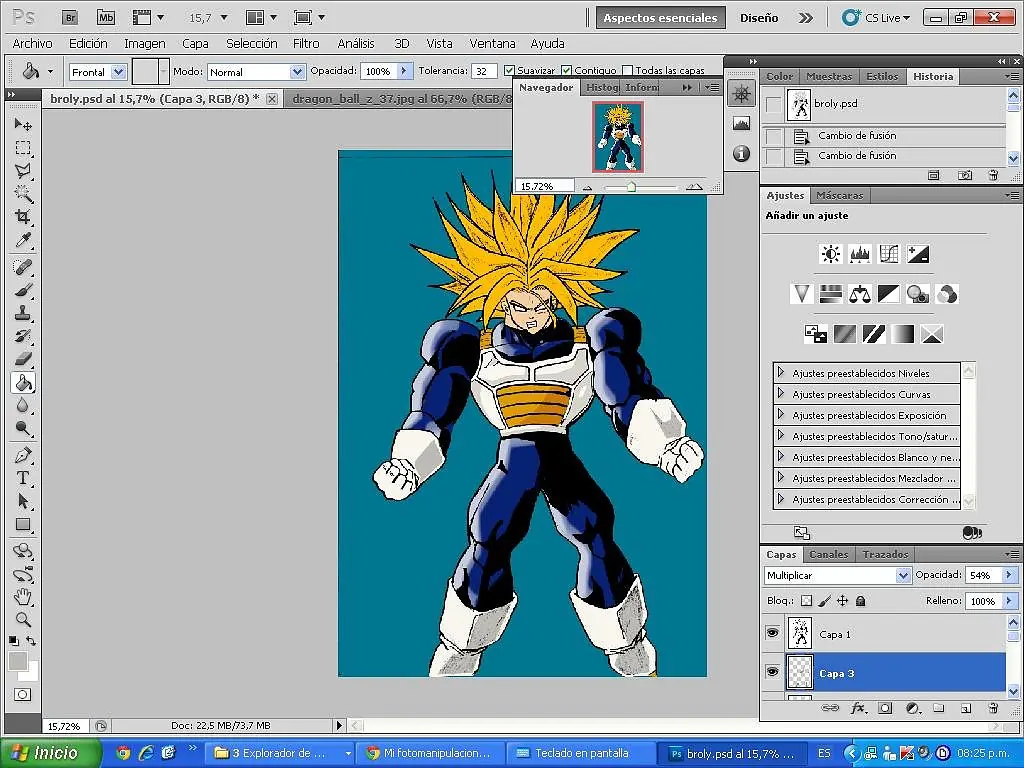Viewport: 1024px width, 768px height.
Task: Select the Paint Bucket tool
Action: point(23,383)
